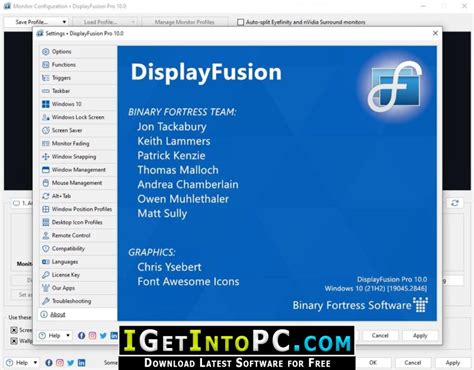Switch to the Taskbar settings
Viewport: 474px width, 370px height.
click(x=78, y=91)
